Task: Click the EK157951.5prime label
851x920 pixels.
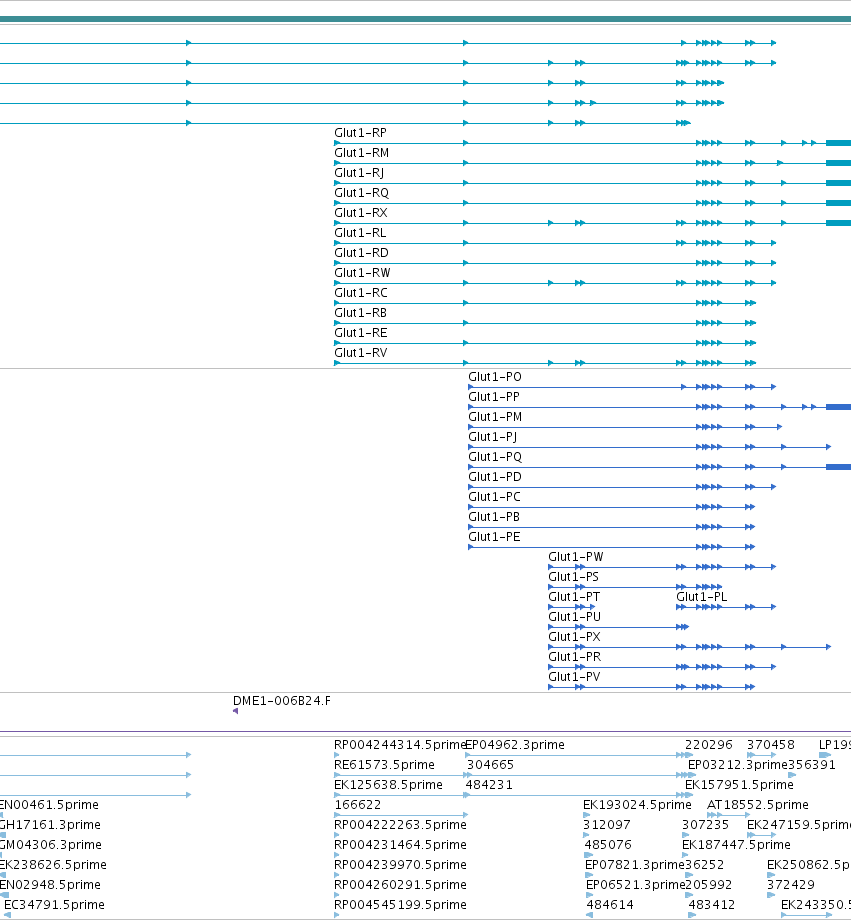Action: pyautogui.click(x=739, y=784)
